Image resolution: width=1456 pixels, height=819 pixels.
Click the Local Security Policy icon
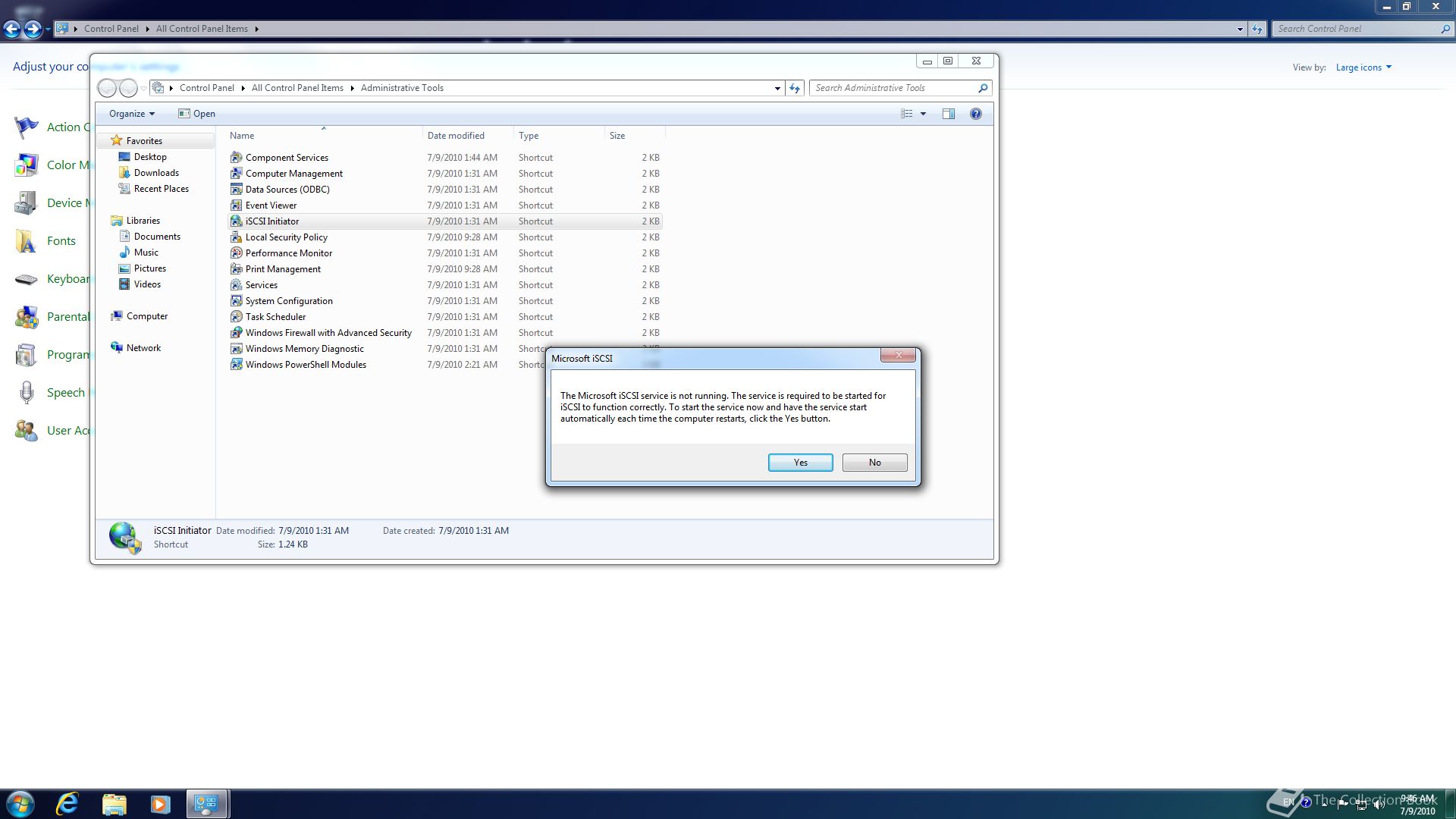236,237
